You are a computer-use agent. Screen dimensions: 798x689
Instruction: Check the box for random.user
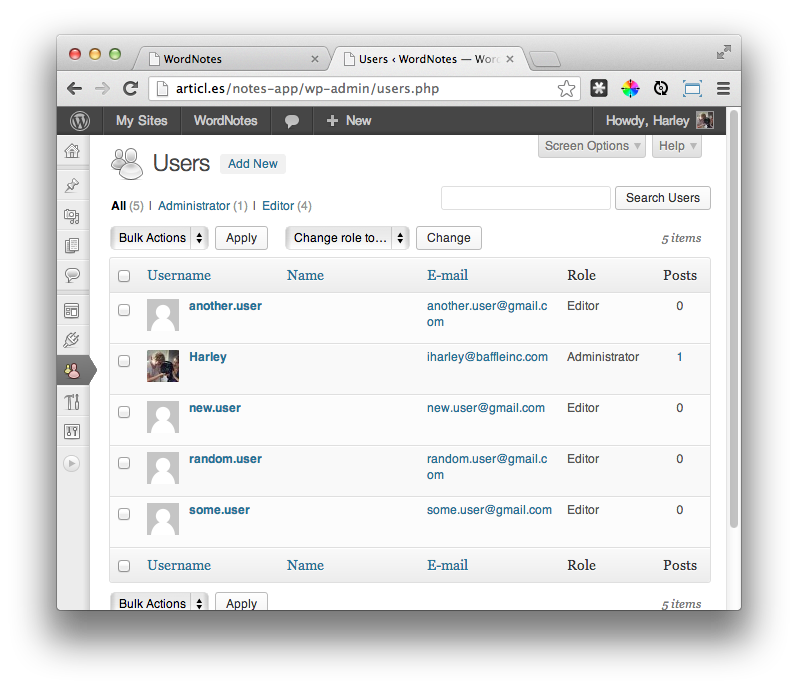pos(124,463)
